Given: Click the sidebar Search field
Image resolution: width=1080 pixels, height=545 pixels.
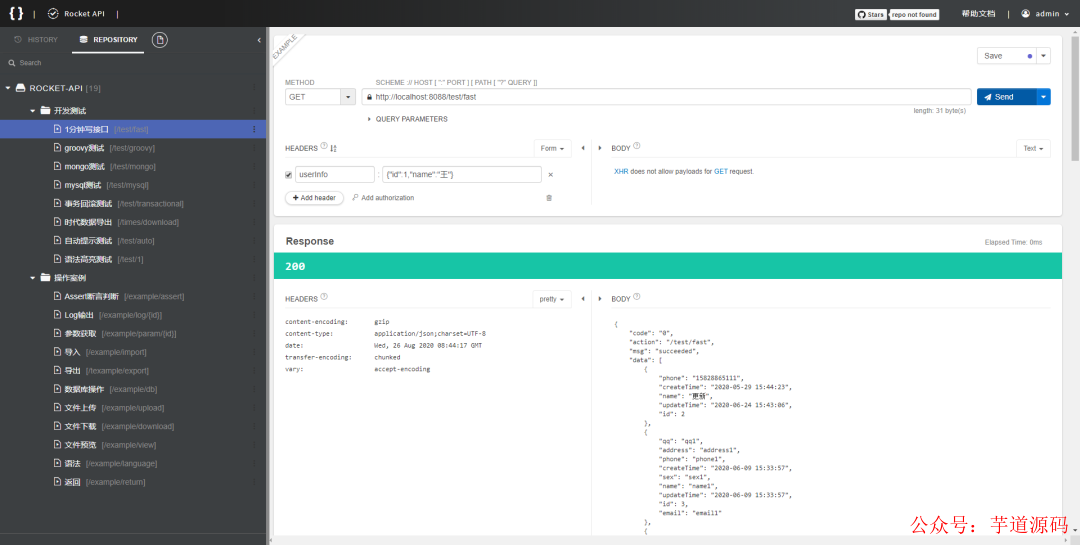Looking at the screenshot, I should coord(133,63).
